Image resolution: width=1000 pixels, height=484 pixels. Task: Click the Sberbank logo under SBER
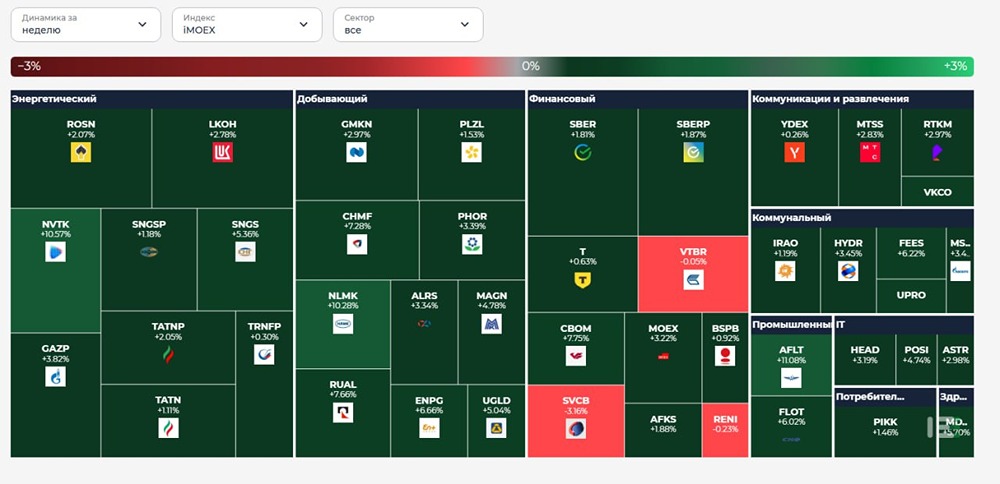click(583, 152)
